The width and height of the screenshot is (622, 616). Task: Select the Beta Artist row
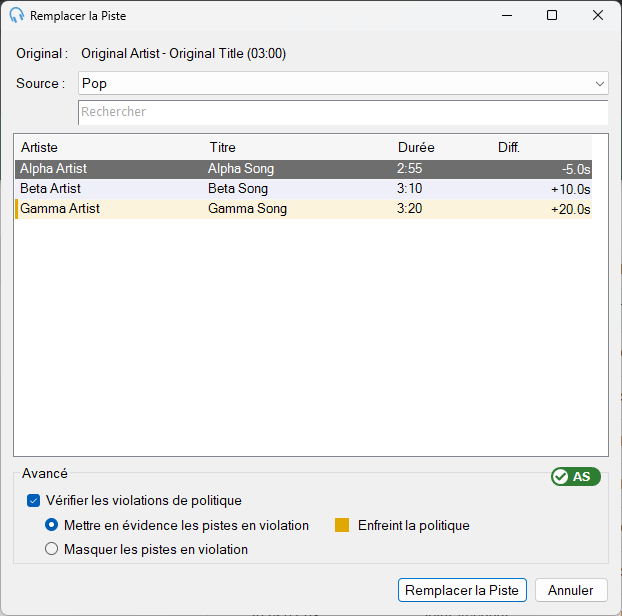pyautogui.click(x=303, y=189)
